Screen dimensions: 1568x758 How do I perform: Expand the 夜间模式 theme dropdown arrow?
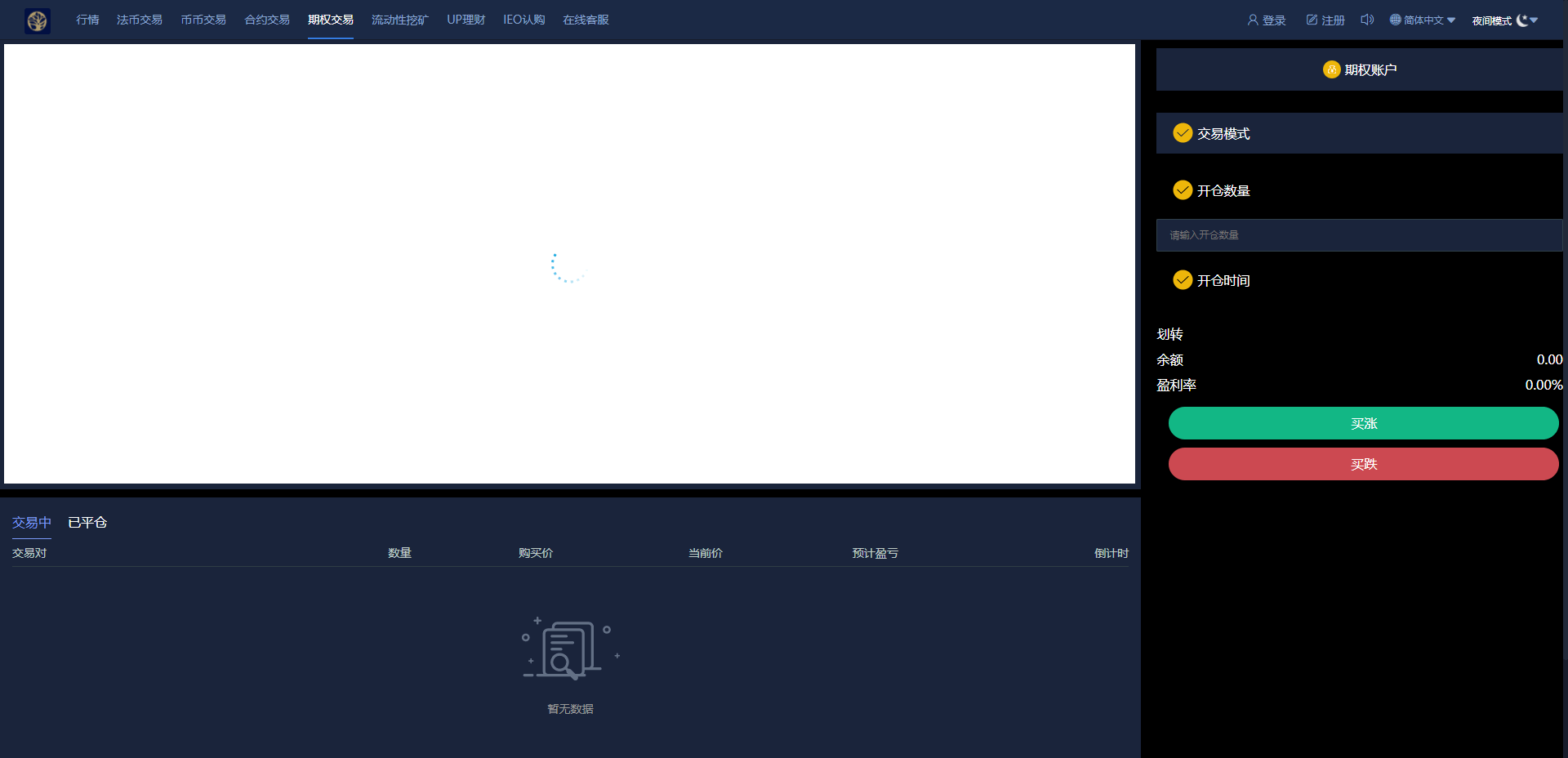pyautogui.click(x=1535, y=20)
